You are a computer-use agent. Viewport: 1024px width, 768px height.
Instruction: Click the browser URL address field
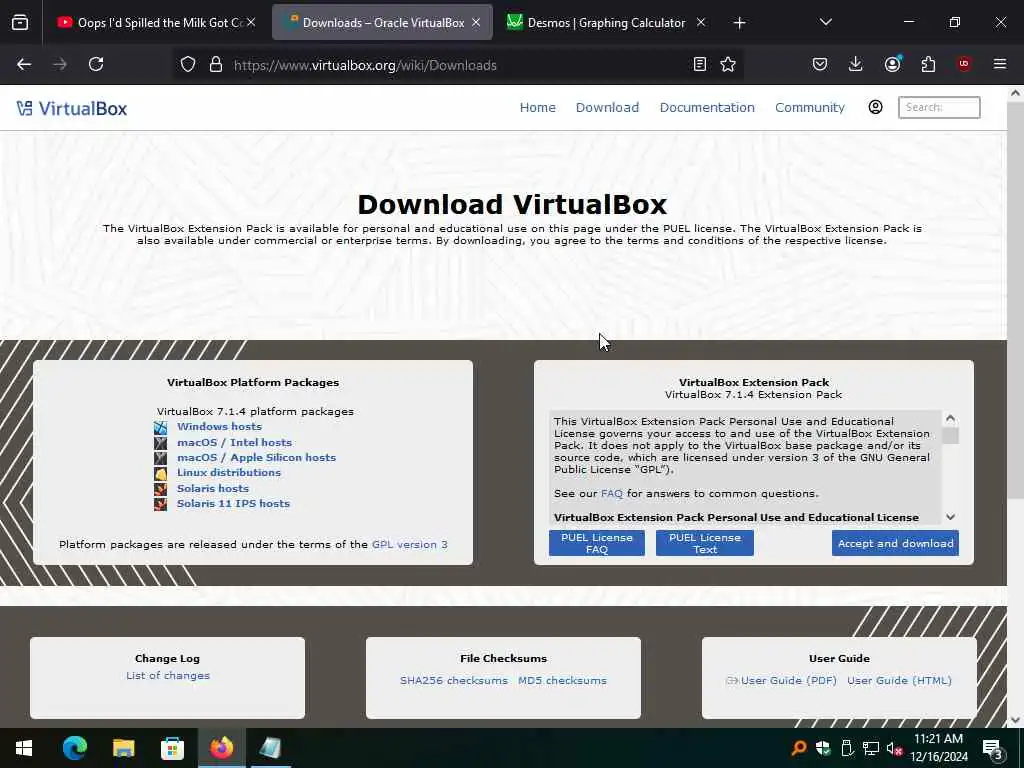457,65
